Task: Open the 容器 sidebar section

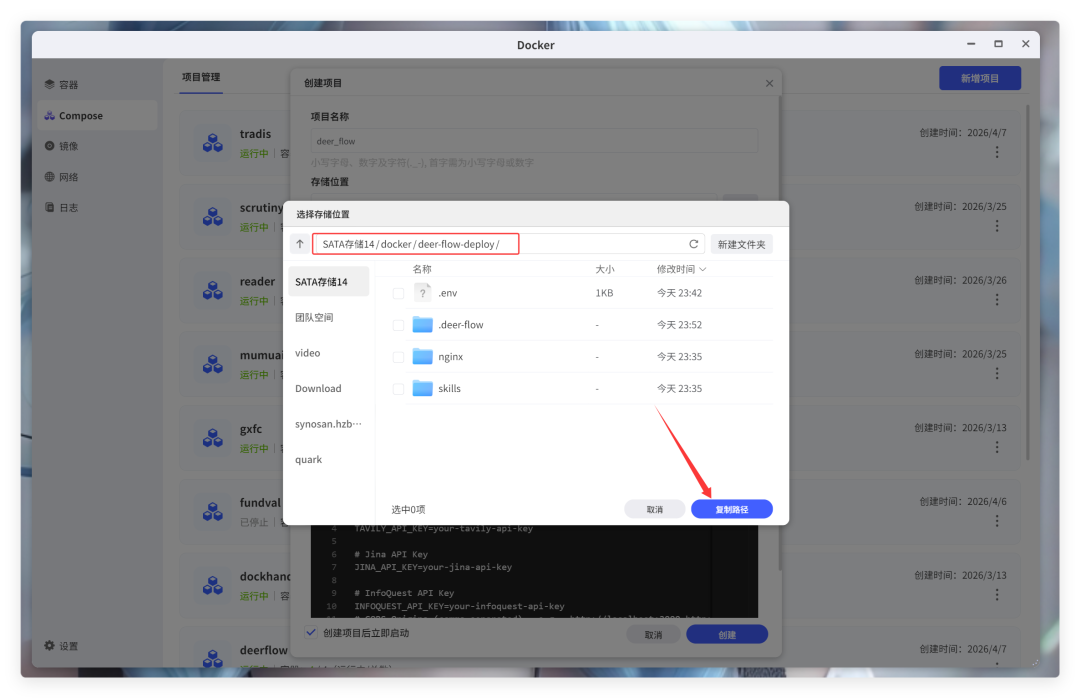Action: [x=97, y=85]
